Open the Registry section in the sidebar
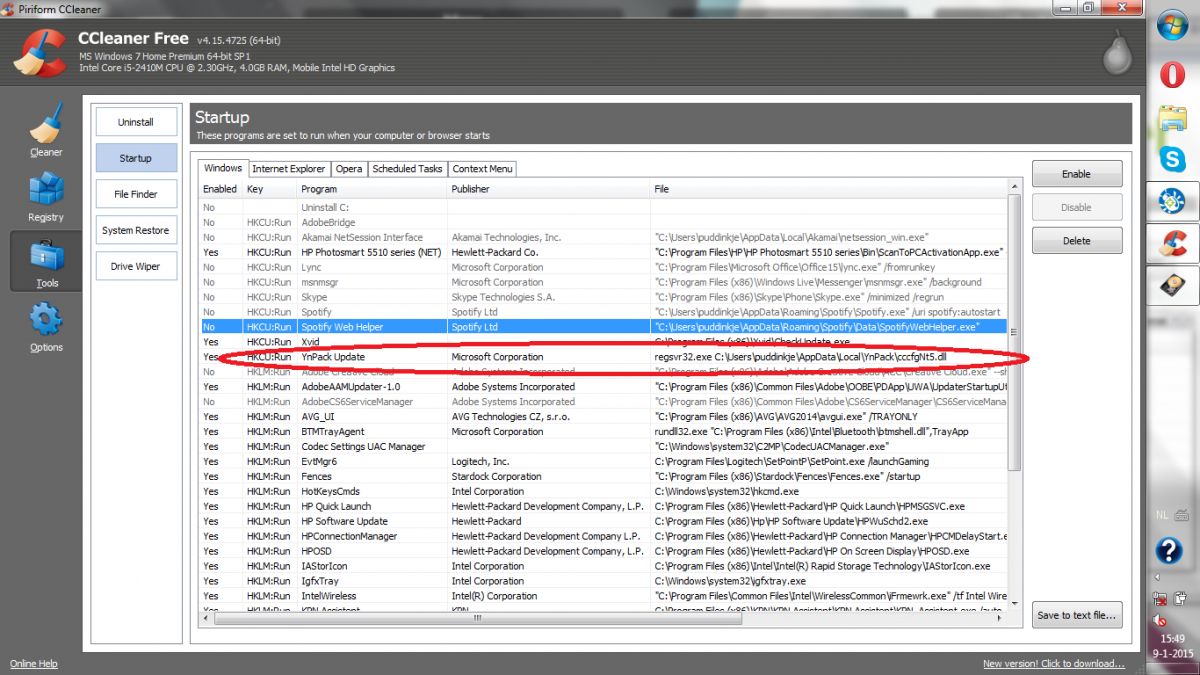 tap(45, 196)
